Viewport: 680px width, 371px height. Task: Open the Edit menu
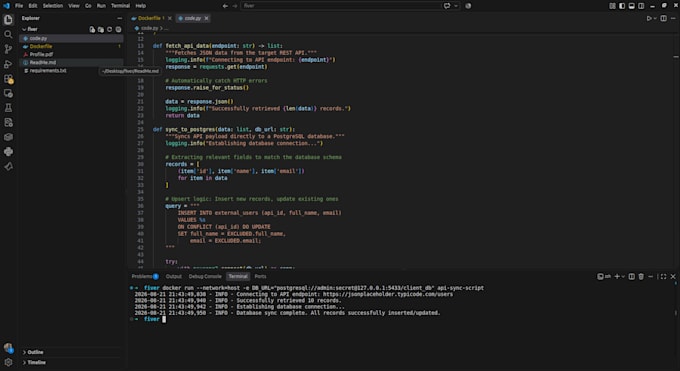[x=33, y=6]
